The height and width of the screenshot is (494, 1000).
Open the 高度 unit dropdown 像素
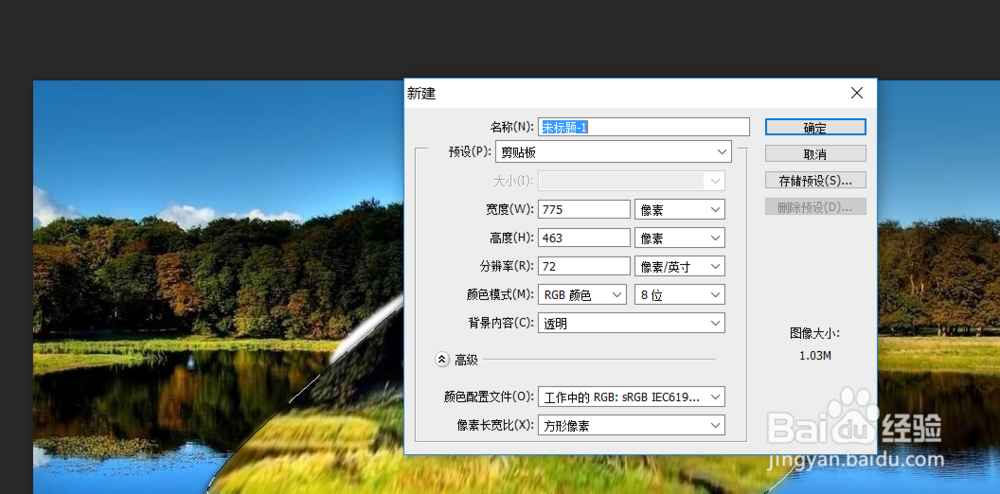(680, 238)
